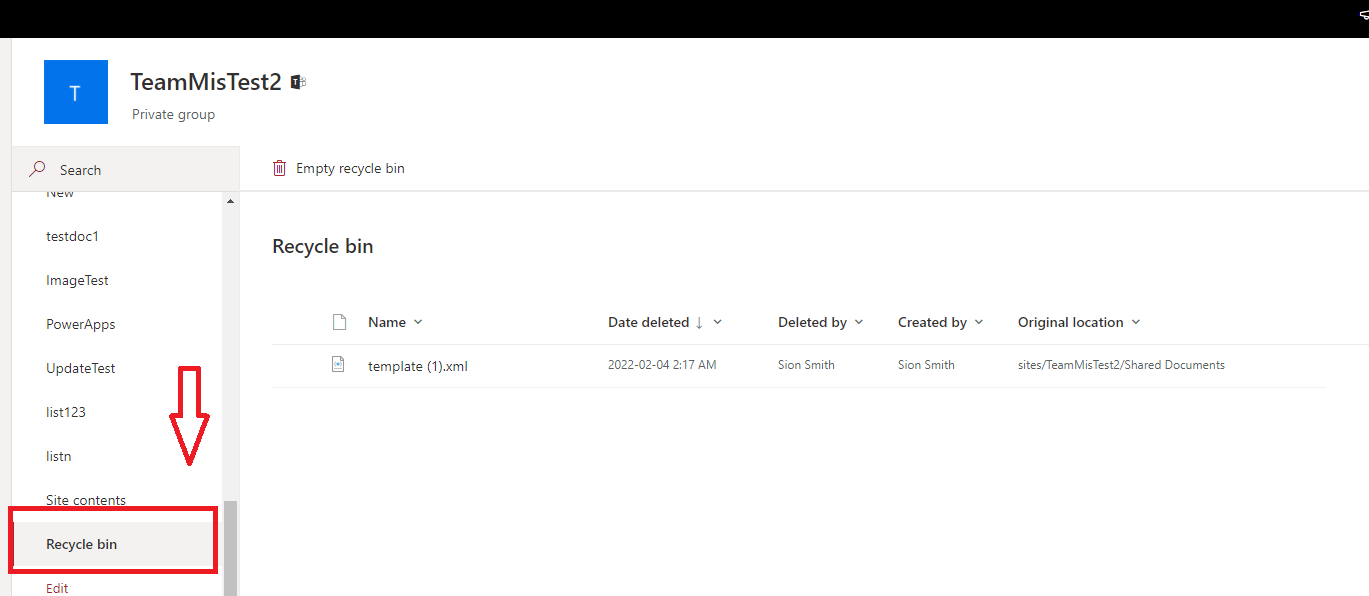Open the Deleted by filter dropdown
Screen dimensions: 1369x596
[860, 322]
